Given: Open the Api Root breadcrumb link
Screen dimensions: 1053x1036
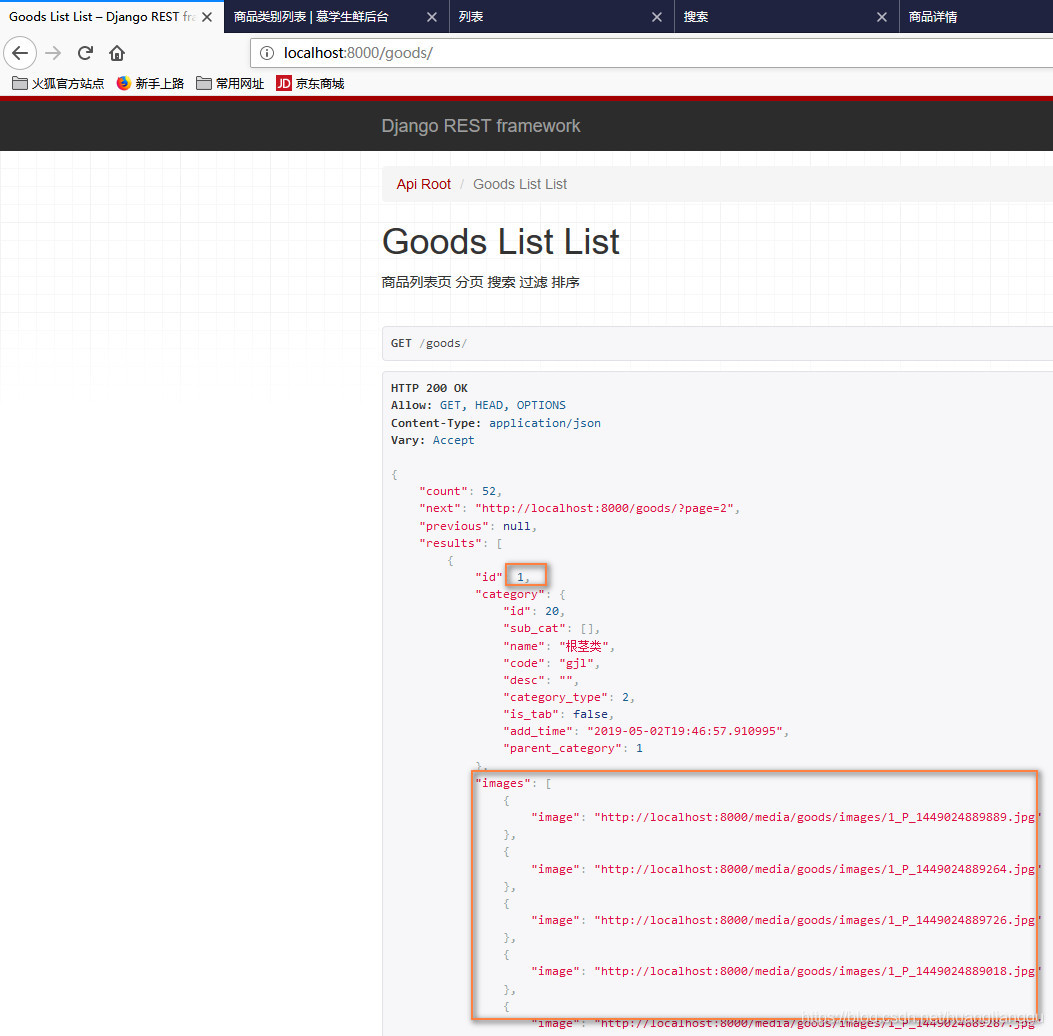Looking at the screenshot, I should point(424,184).
